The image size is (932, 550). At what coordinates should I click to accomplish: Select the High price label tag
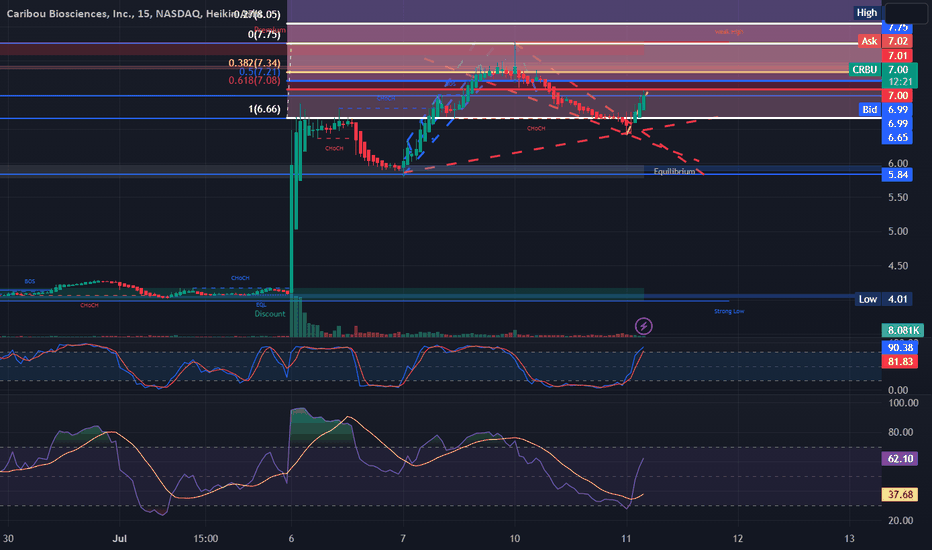coord(867,12)
